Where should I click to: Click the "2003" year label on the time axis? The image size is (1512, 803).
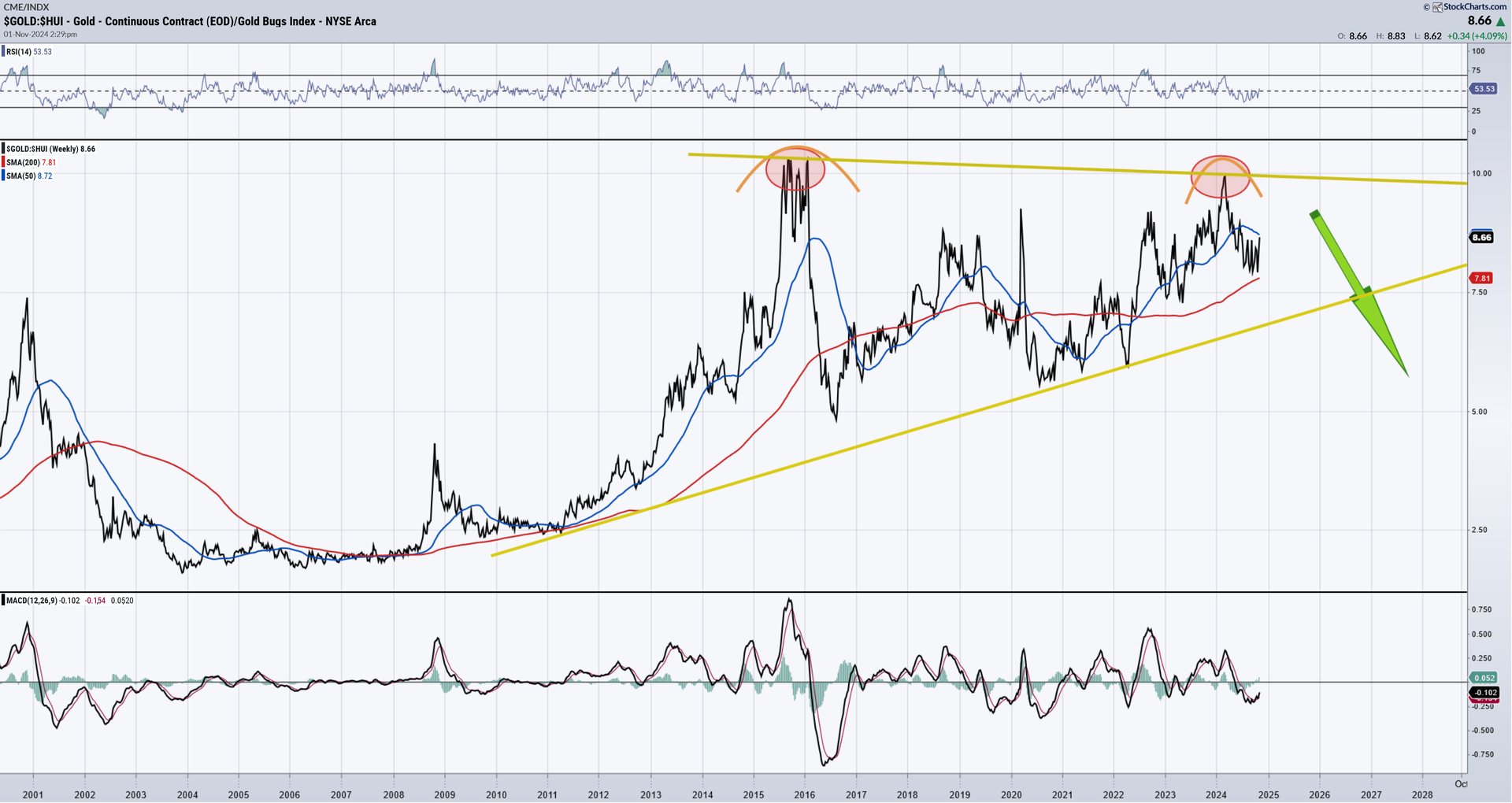pos(136,795)
